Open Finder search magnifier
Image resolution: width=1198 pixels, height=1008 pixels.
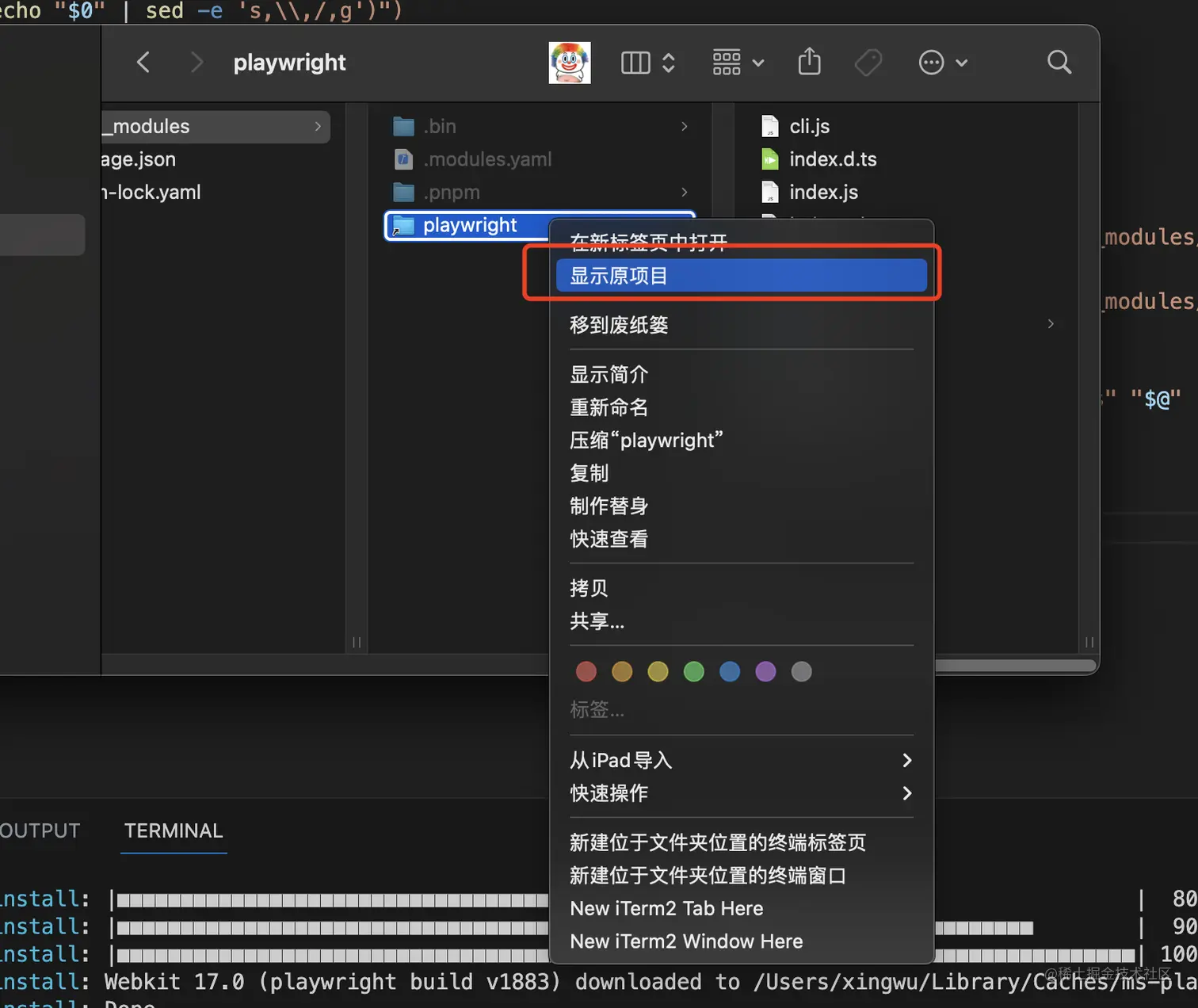pyautogui.click(x=1059, y=62)
